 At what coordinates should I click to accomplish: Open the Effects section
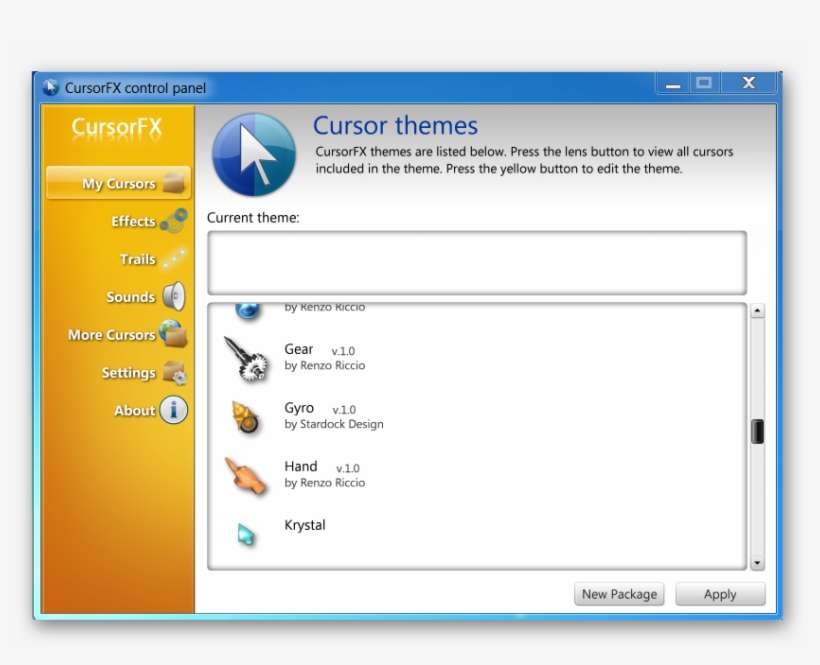pos(135,220)
